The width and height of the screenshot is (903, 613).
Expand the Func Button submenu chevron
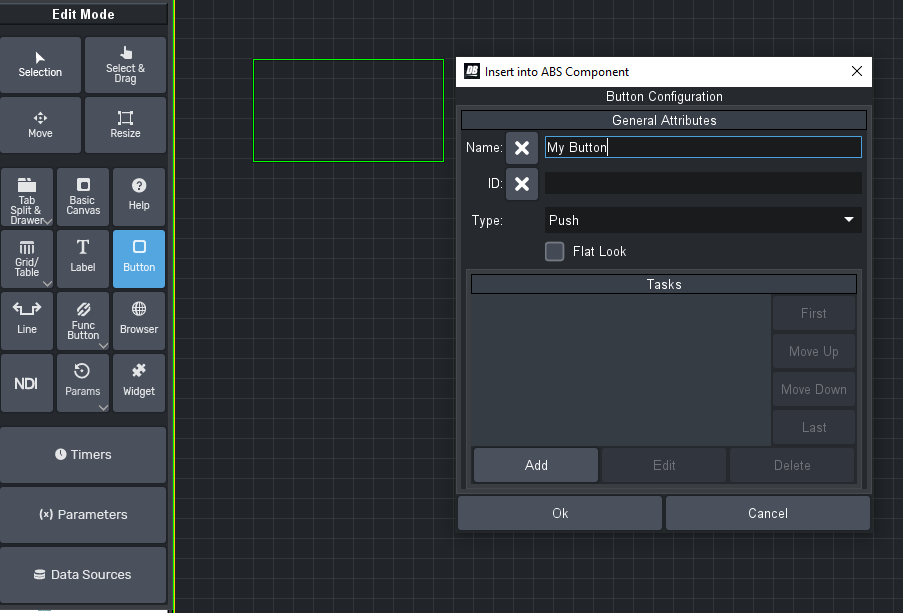click(x=104, y=346)
